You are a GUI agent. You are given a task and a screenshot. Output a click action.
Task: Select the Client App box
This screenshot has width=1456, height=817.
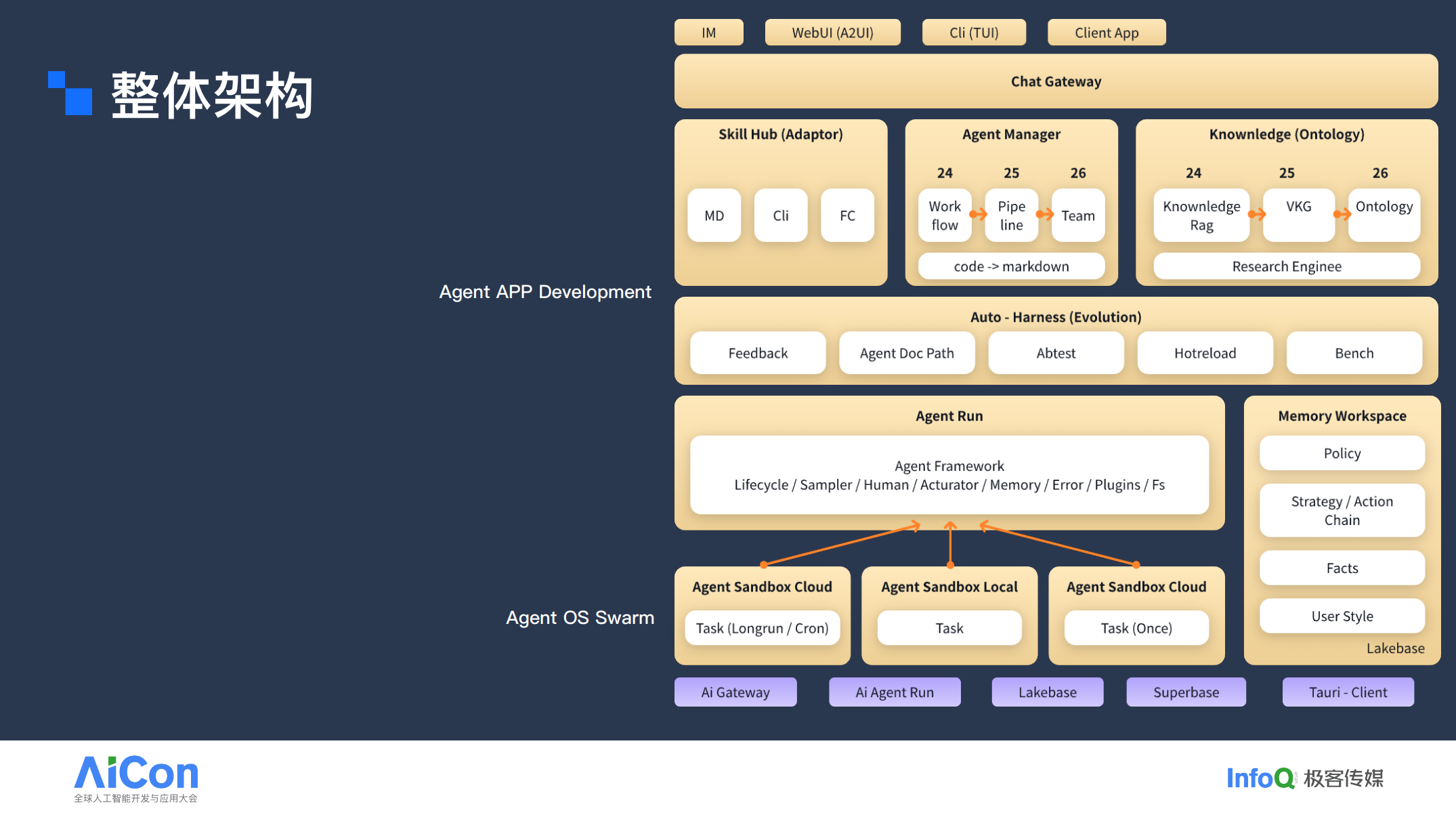tap(1107, 33)
